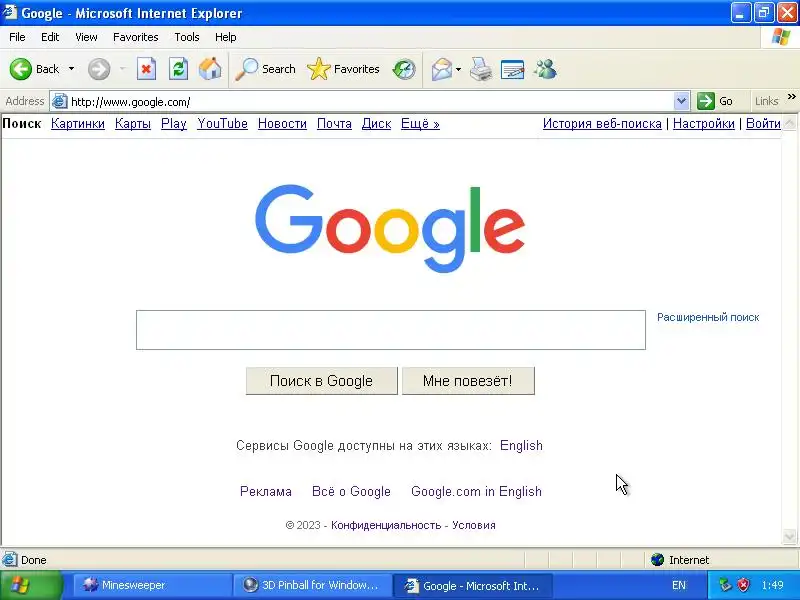Open Google.com in English link

point(476,491)
